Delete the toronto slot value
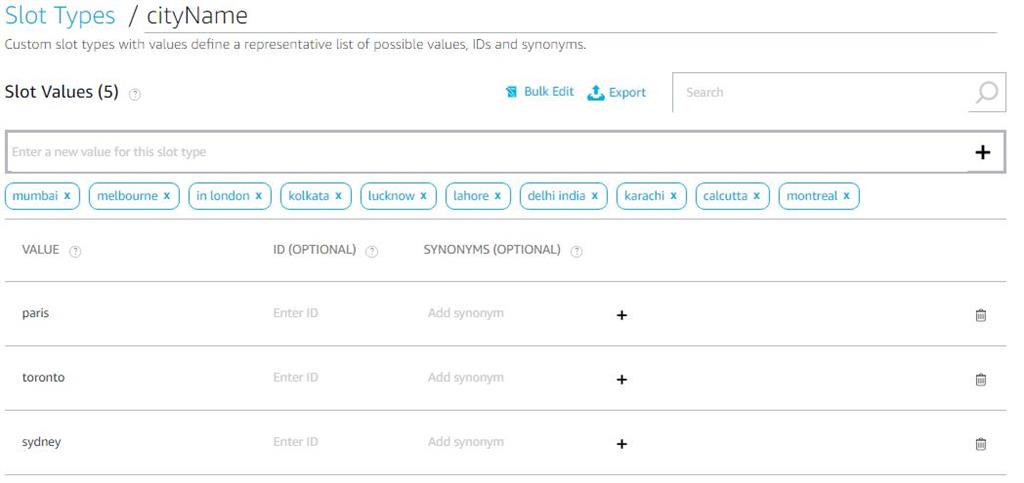1024x483 pixels. pos(980,379)
